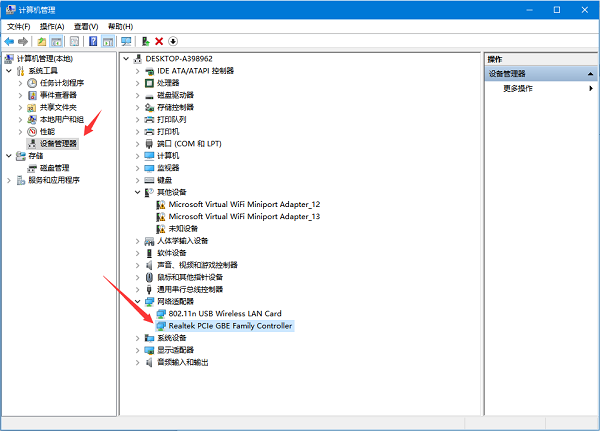The image size is (600, 431).
Task: Click the red X uninstall device icon
Action: (159, 41)
